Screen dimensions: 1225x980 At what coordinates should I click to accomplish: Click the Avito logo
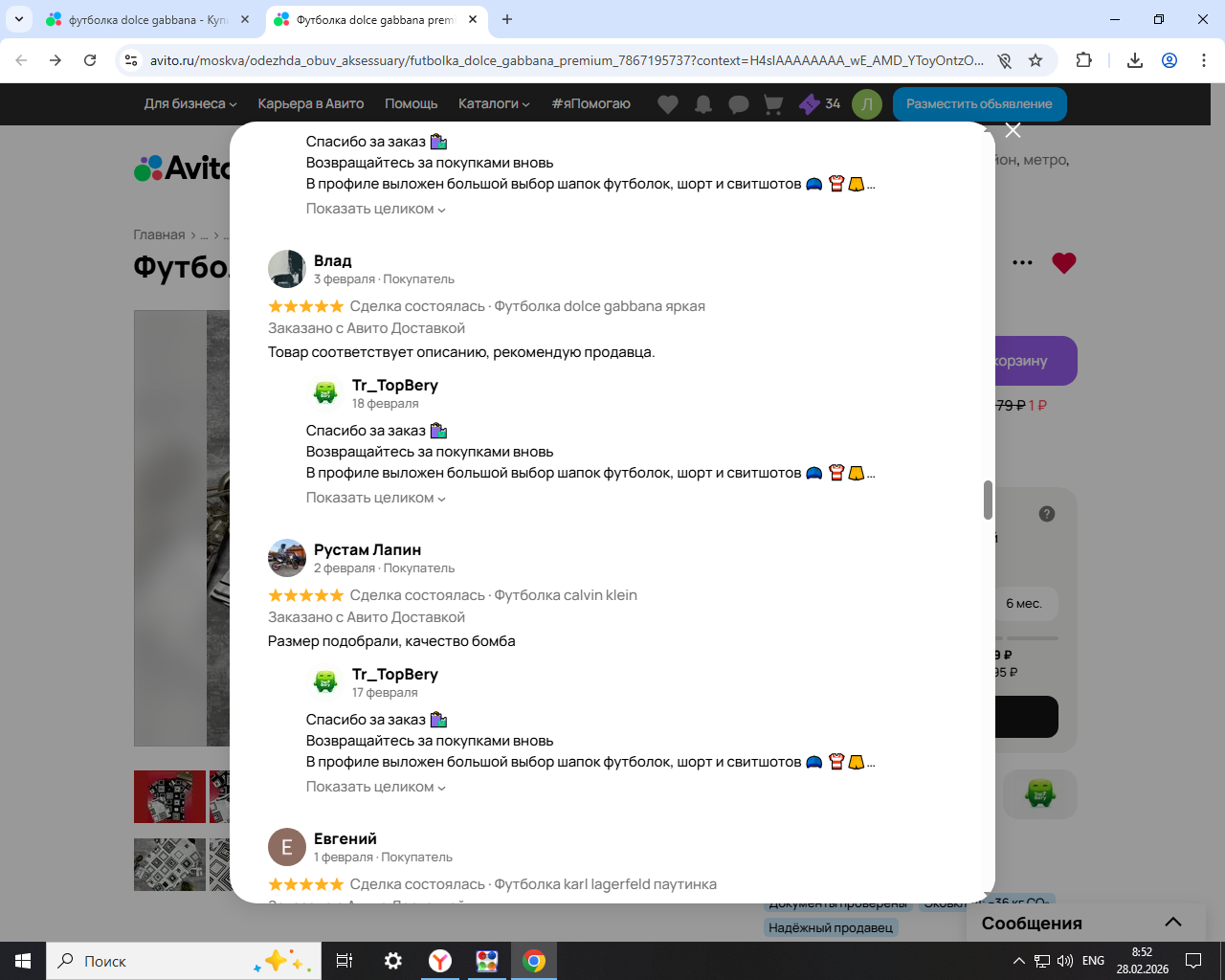point(182,168)
